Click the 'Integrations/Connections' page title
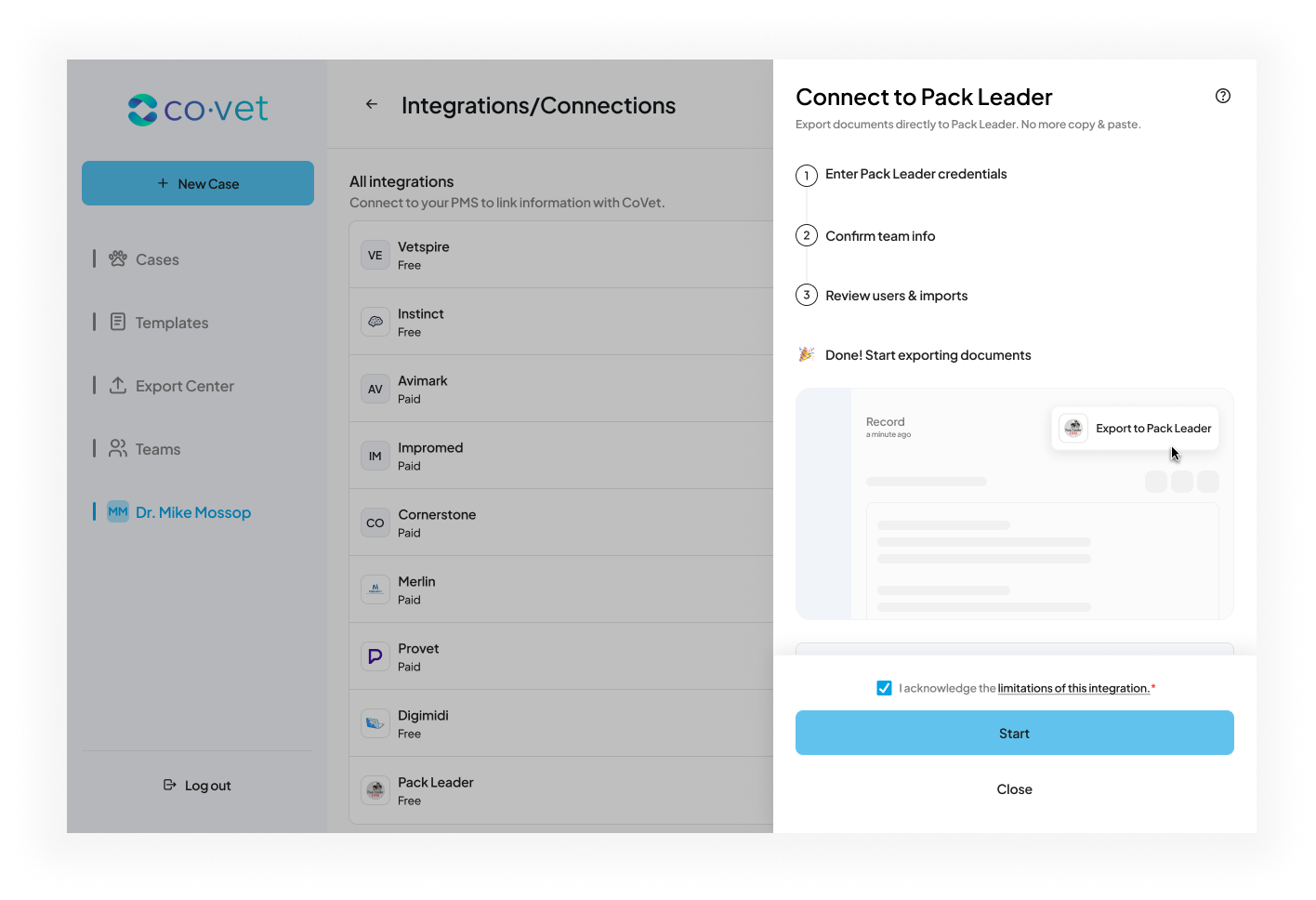This screenshot has height=900, width=1316. click(x=539, y=106)
